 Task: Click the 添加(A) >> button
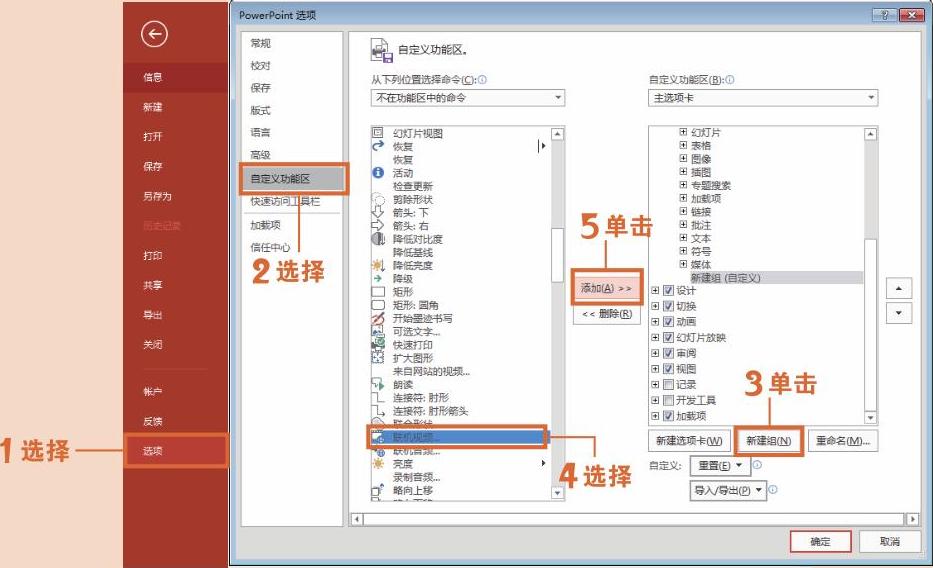(x=606, y=288)
